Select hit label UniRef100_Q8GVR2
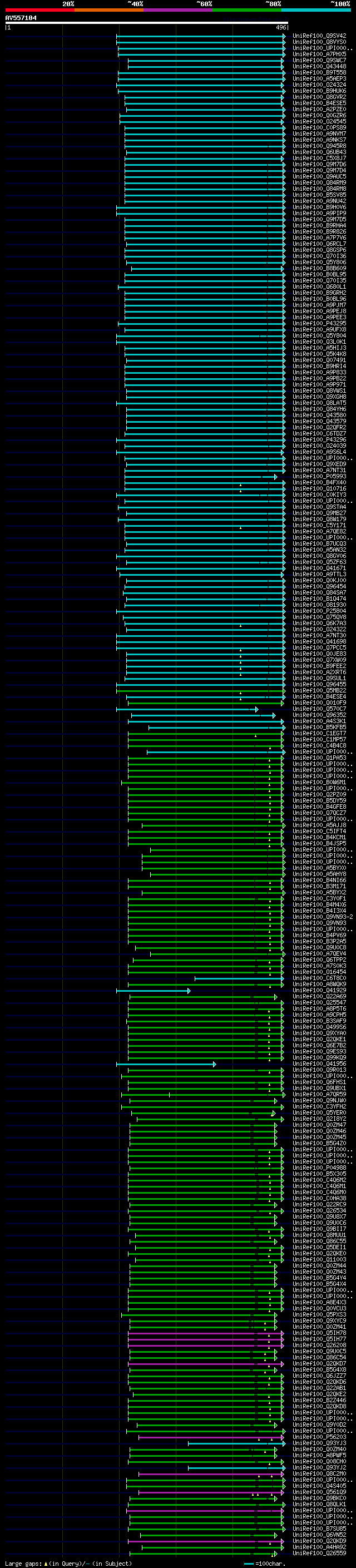The image size is (356, 1568). point(319,97)
